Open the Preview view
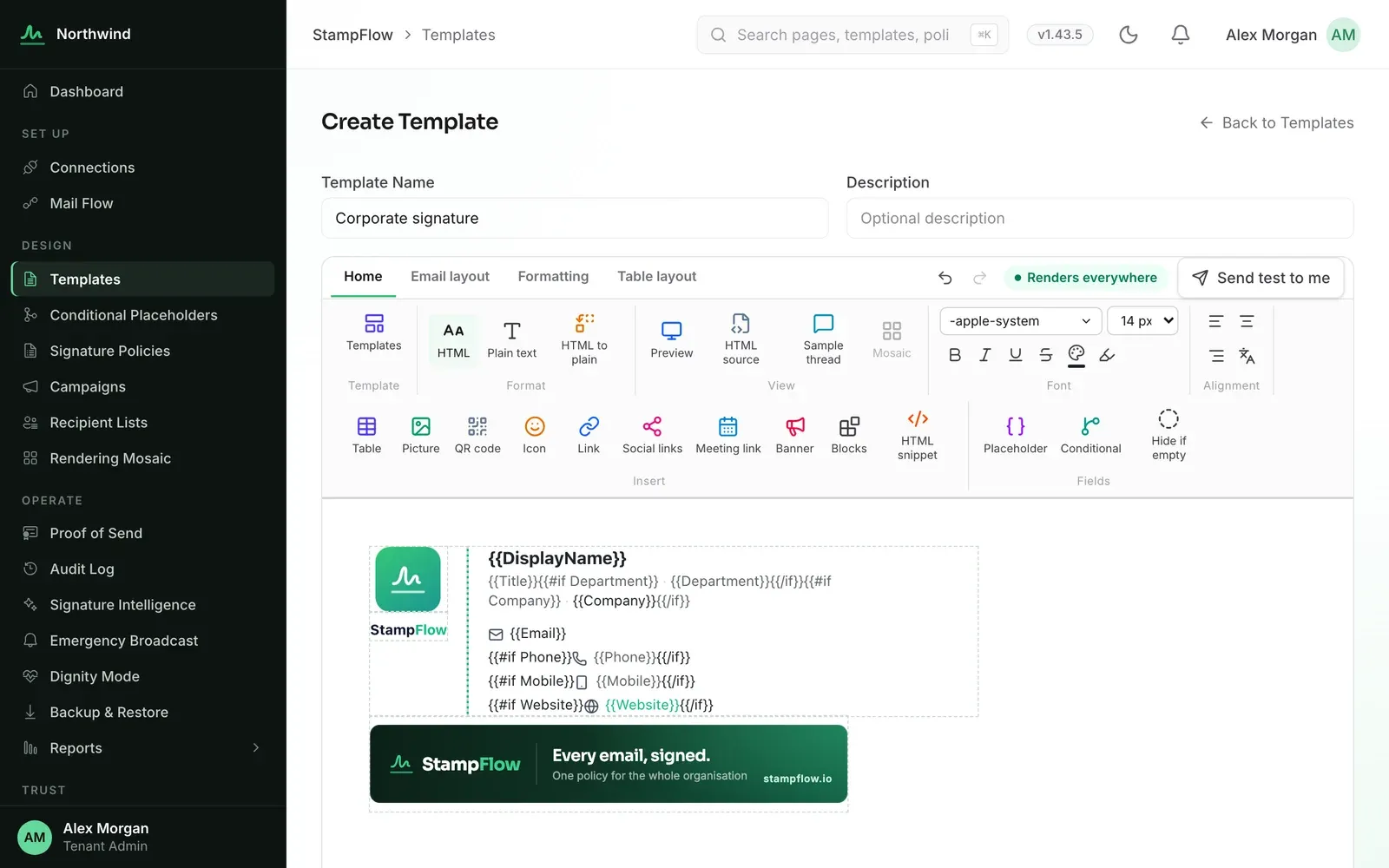The image size is (1389, 868). coord(672,339)
